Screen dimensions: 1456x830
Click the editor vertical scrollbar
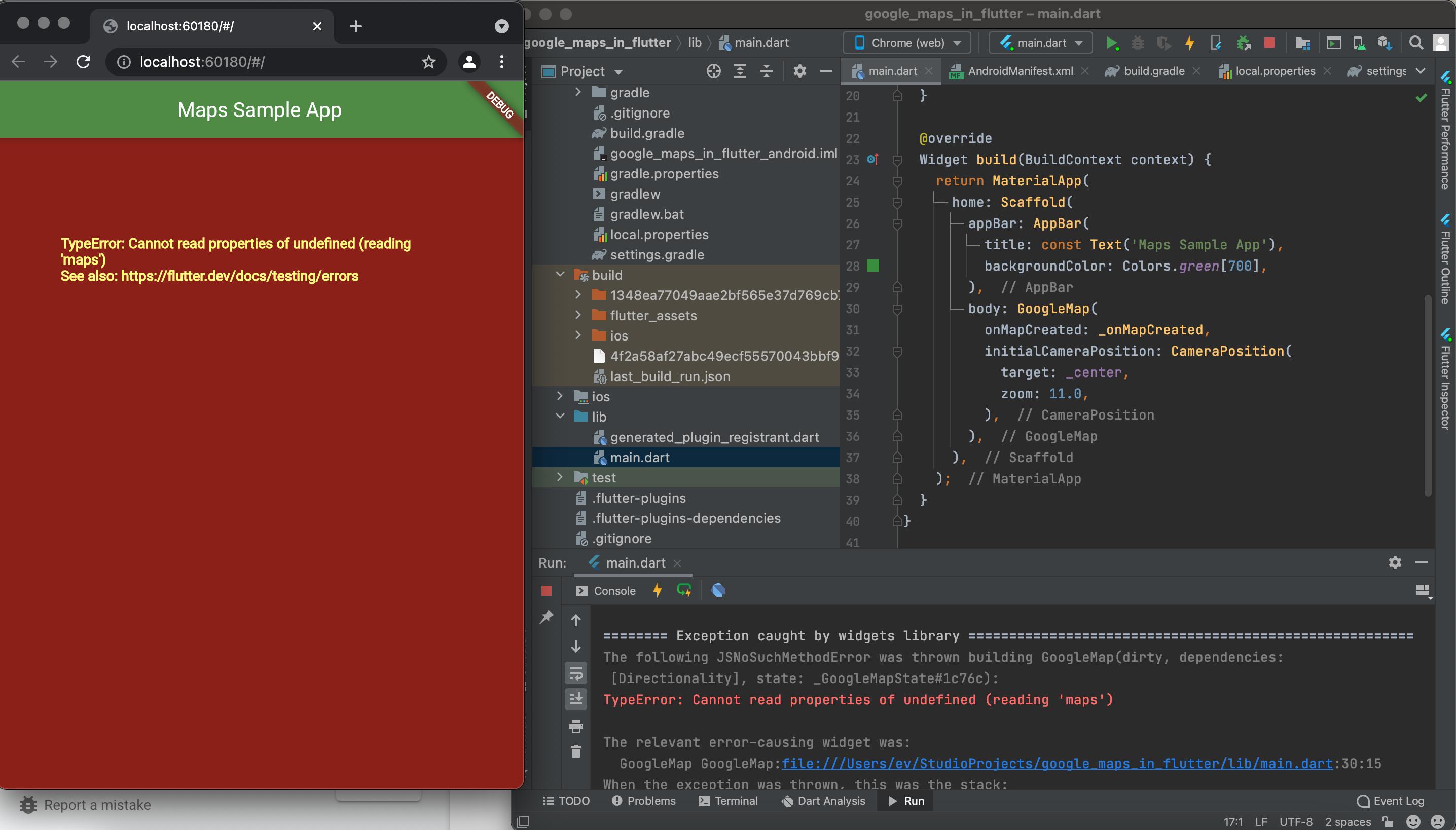pyautogui.click(x=1428, y=395)
